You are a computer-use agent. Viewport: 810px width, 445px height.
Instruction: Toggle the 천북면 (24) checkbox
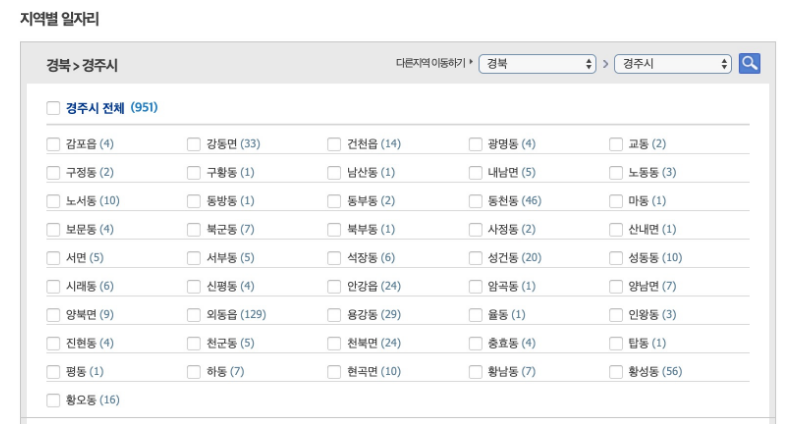coord(334,343)
